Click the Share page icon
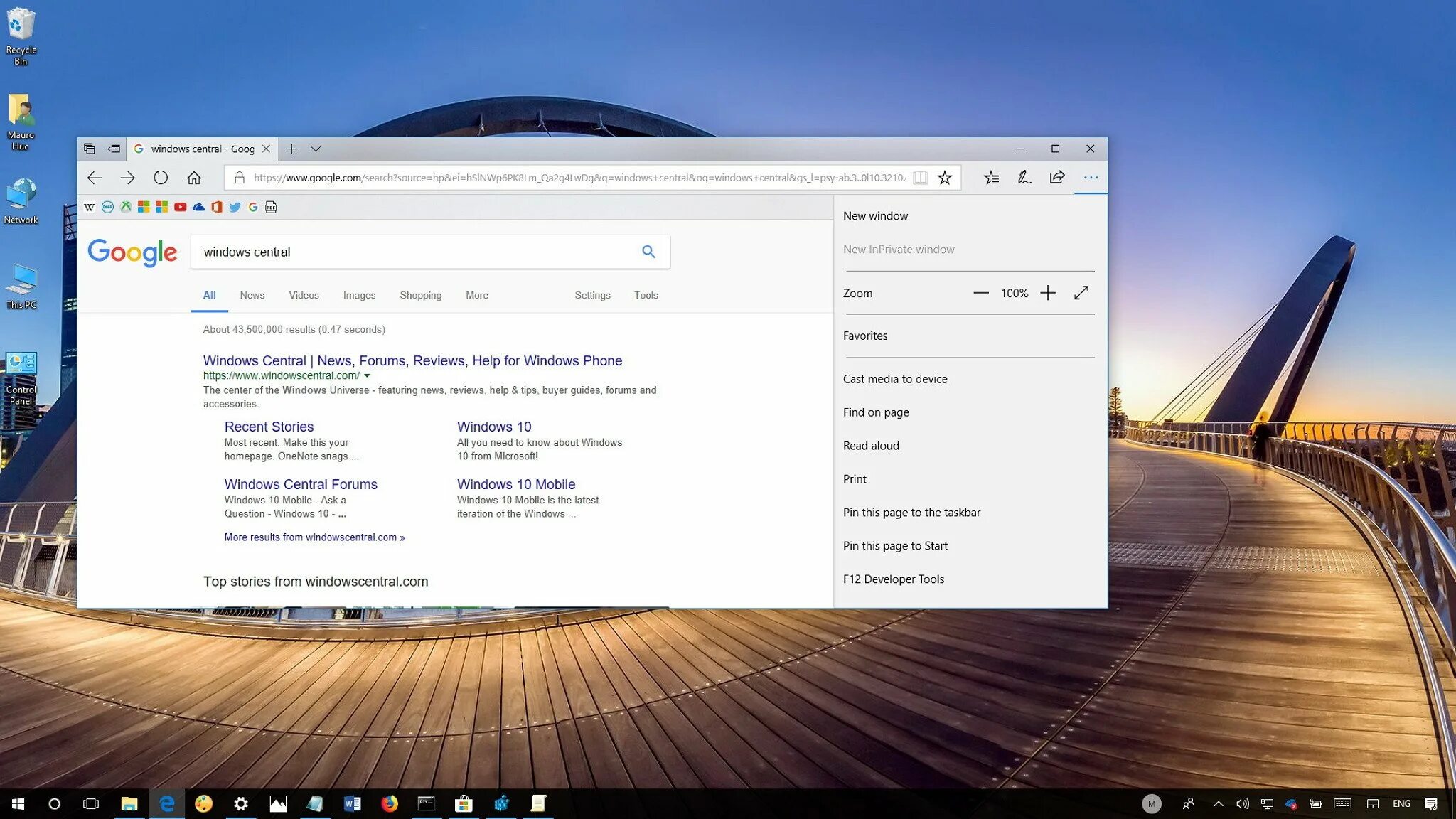 [1057, 178]
